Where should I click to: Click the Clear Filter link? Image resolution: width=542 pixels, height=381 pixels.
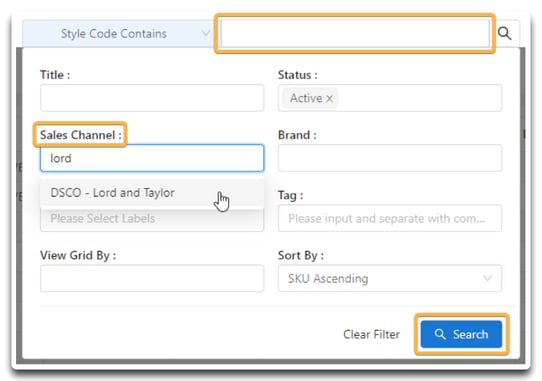[x=371, y=334]
